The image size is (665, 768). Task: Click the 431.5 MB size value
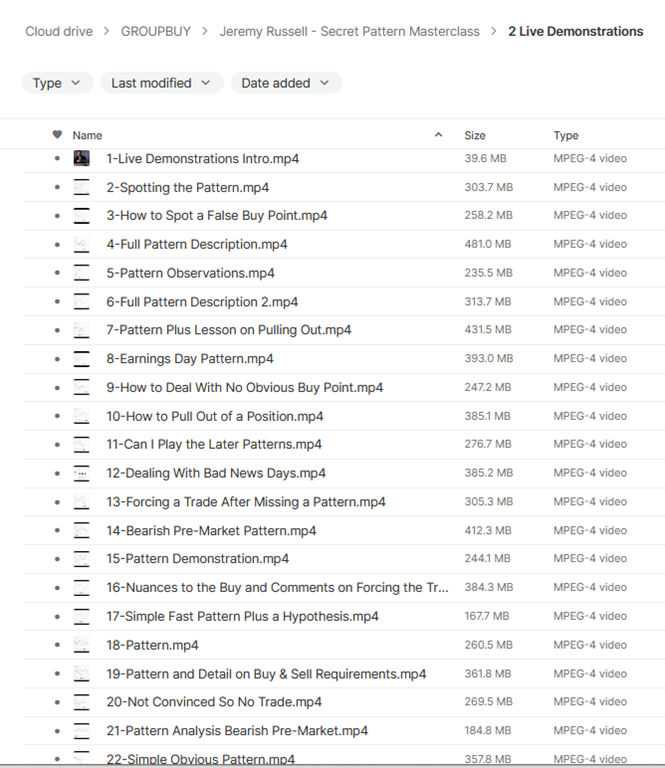point(488,330)
